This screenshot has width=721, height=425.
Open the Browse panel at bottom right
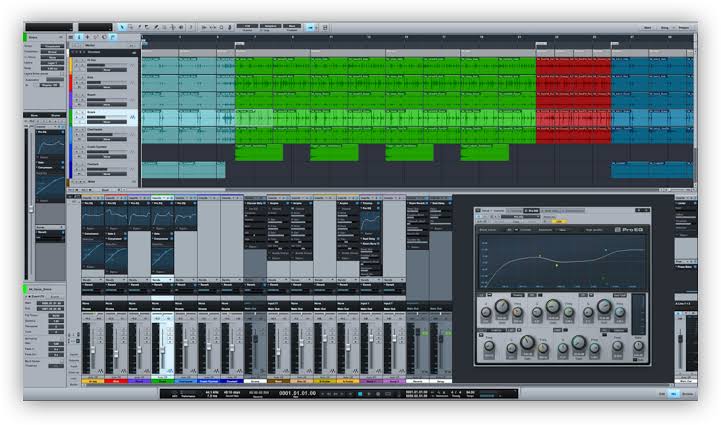point(688,394)
